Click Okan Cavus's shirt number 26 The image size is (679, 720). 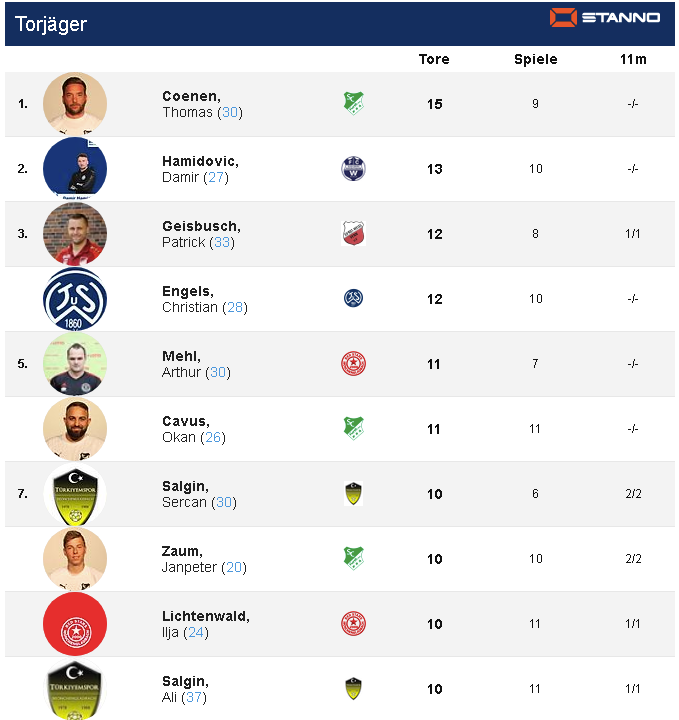(x=213, y=438)
